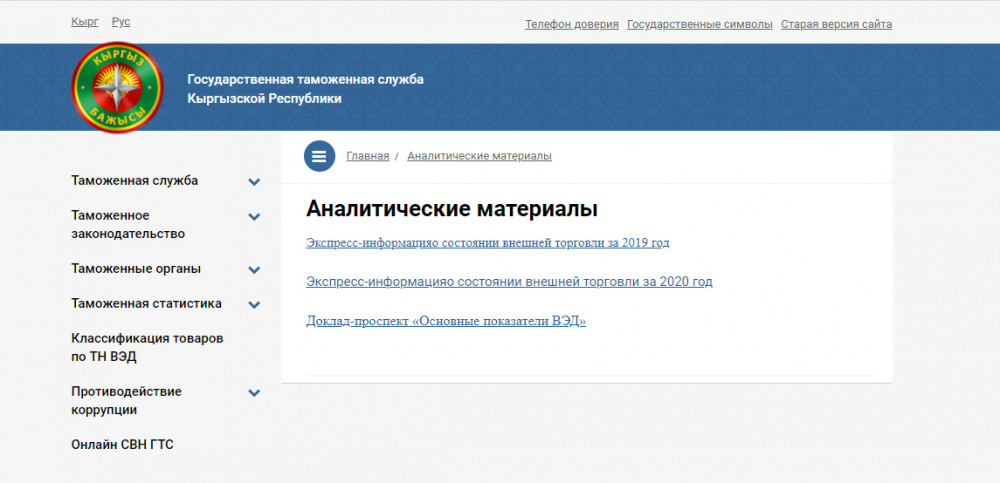Screen dimensions: 1000x483
Task: Open Государственные символы page
Action: 699,25
